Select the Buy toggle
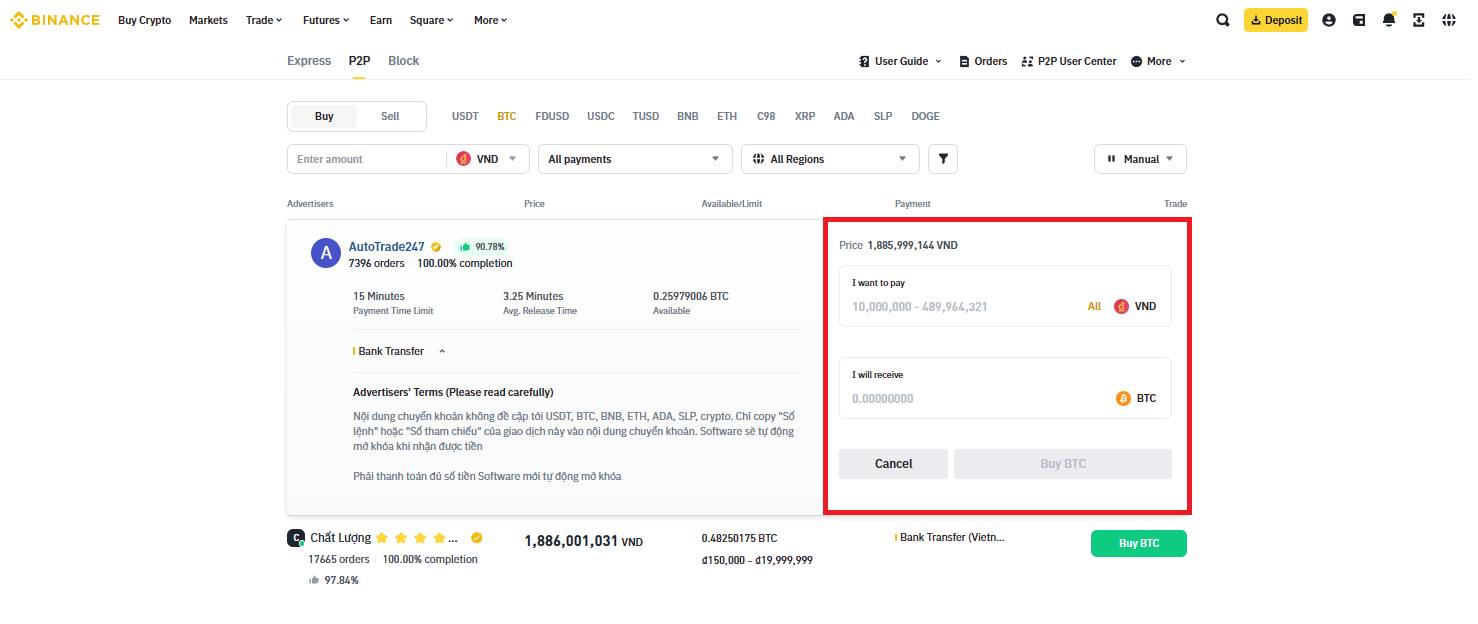This screenshot has width=1478, height=624. [x=324, y=116]
